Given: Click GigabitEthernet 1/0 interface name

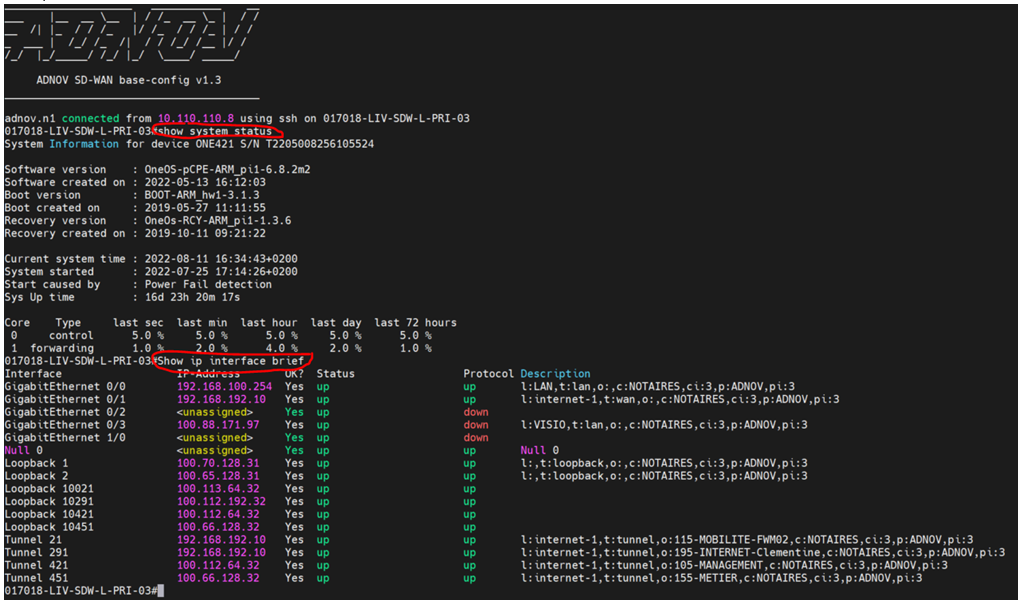Looking at the screenshot, I should tap(65, 438).
